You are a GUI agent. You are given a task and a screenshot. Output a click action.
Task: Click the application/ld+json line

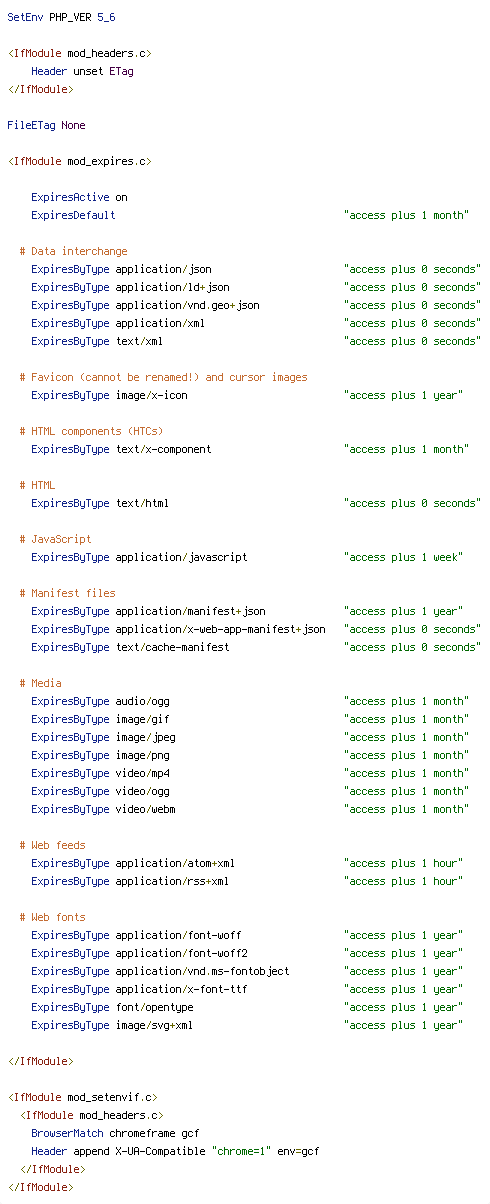pyautogui.click(x=255, y=288)
